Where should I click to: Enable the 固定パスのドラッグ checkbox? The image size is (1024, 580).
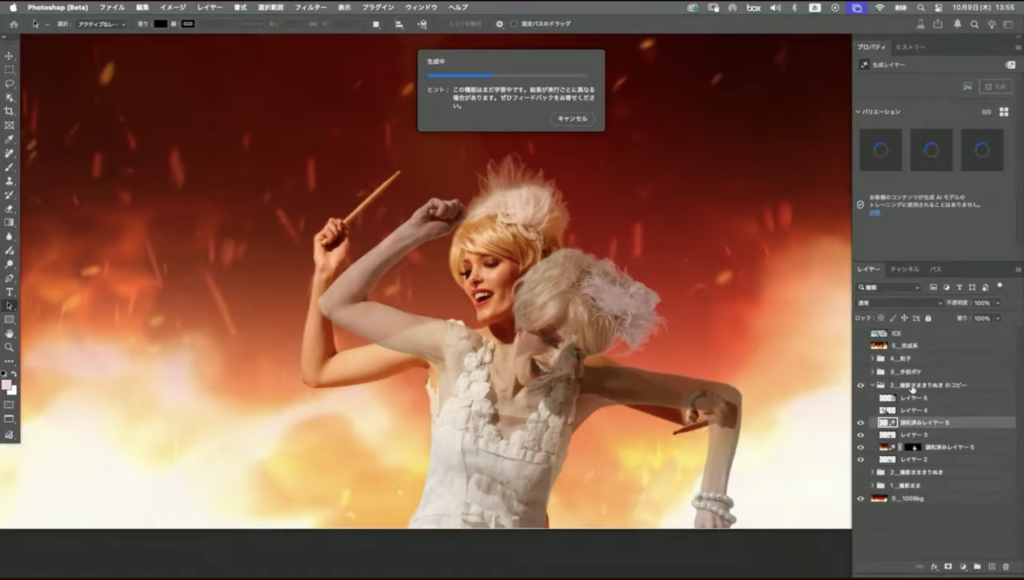(514, 24)
